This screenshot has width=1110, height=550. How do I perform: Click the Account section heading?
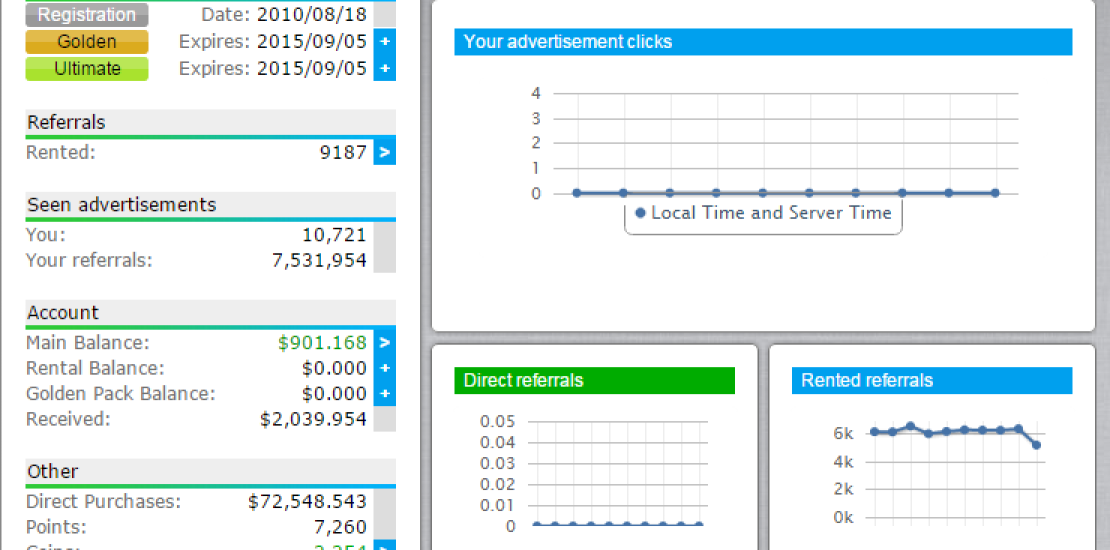(x=63, y=313)
